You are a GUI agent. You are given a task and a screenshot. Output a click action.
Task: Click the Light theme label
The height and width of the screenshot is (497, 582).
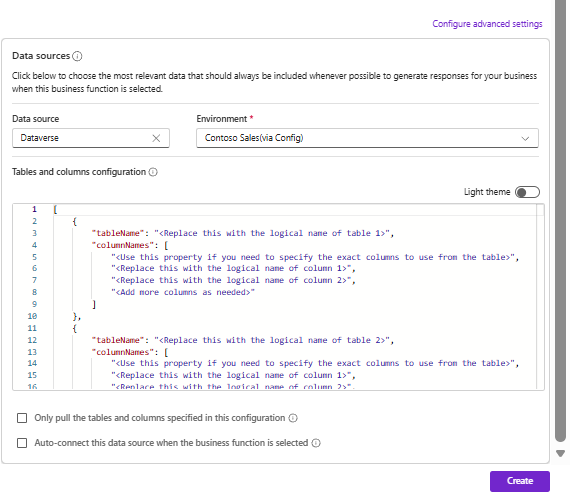(x=487, y=192)
